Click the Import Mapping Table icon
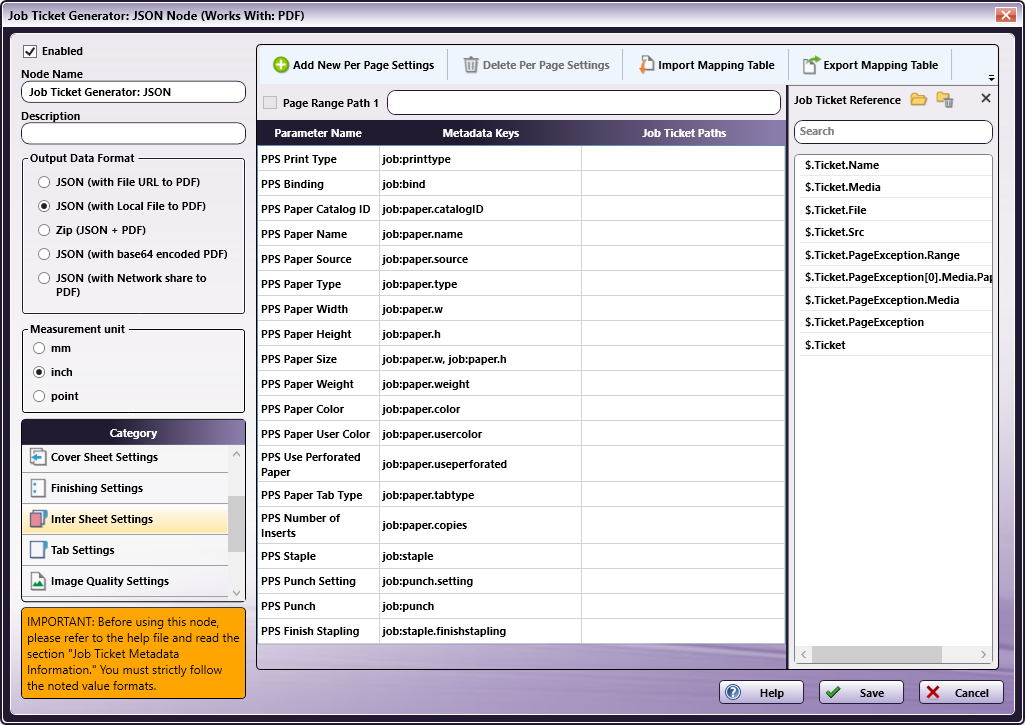The image size is (1025, 725). click(x=646, y=65)
